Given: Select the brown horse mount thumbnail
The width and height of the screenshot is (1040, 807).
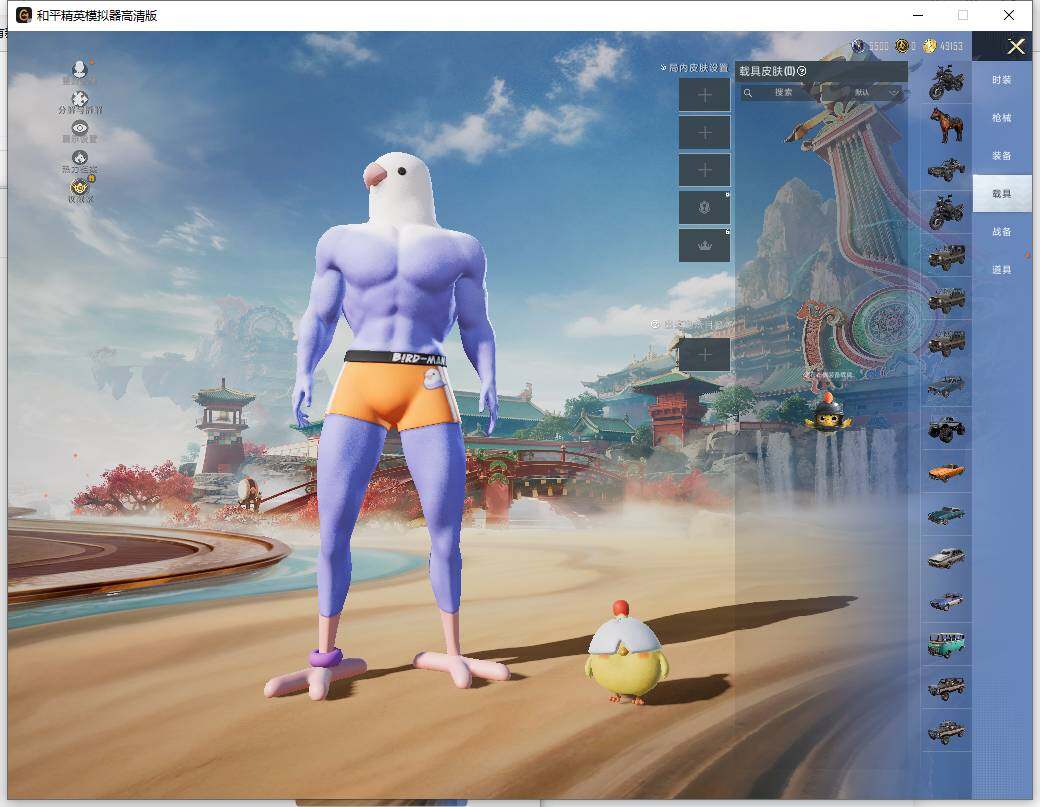Looking at the screenshot, I should pyautogui.click(x=946, y=125).
